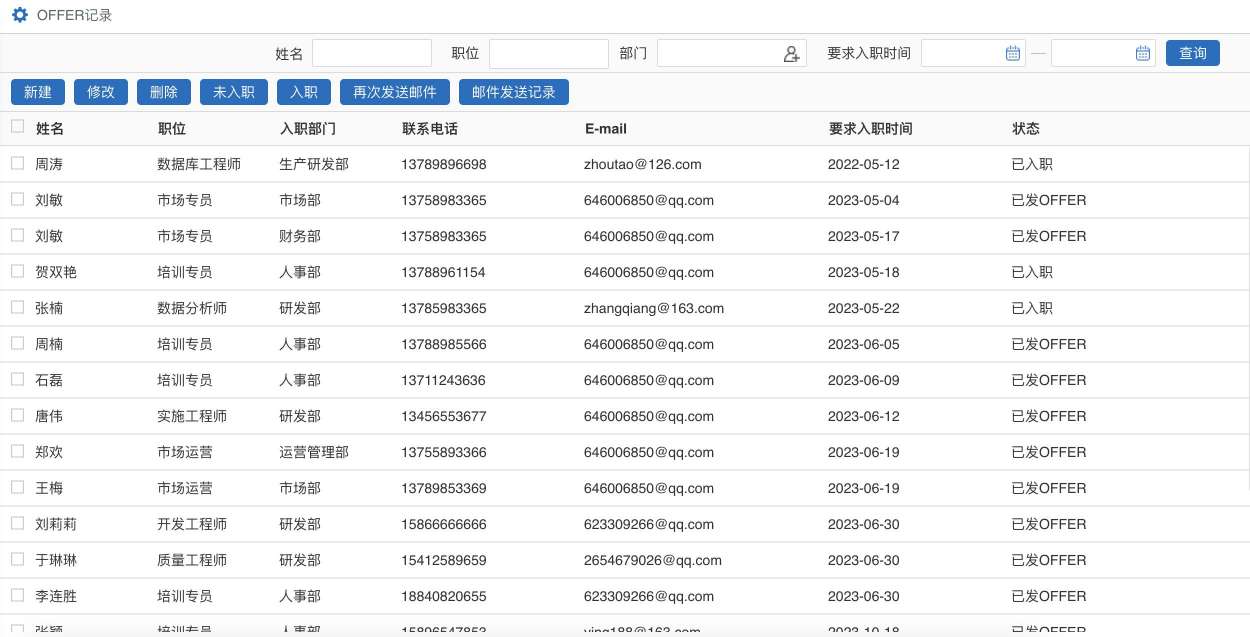Open 邮件发送记录
Screen dimensions: 1250x637
(x=513, y=92)
